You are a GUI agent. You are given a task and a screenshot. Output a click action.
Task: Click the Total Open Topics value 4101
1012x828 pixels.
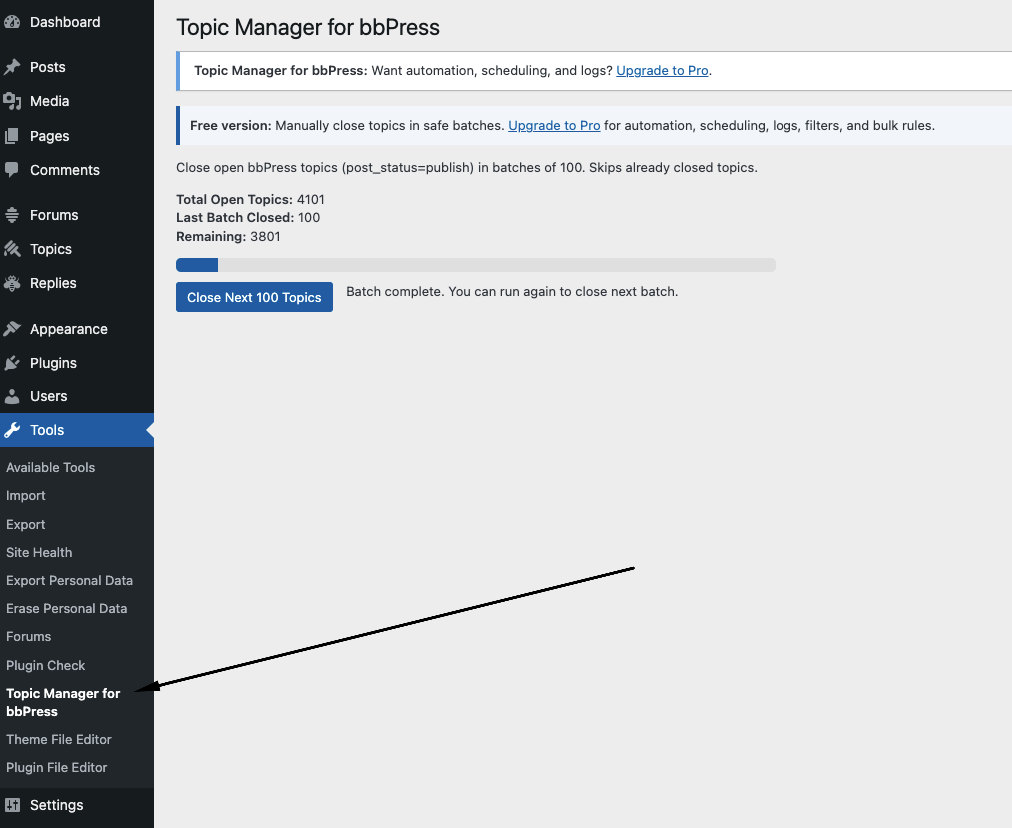(x=310, y=199)
